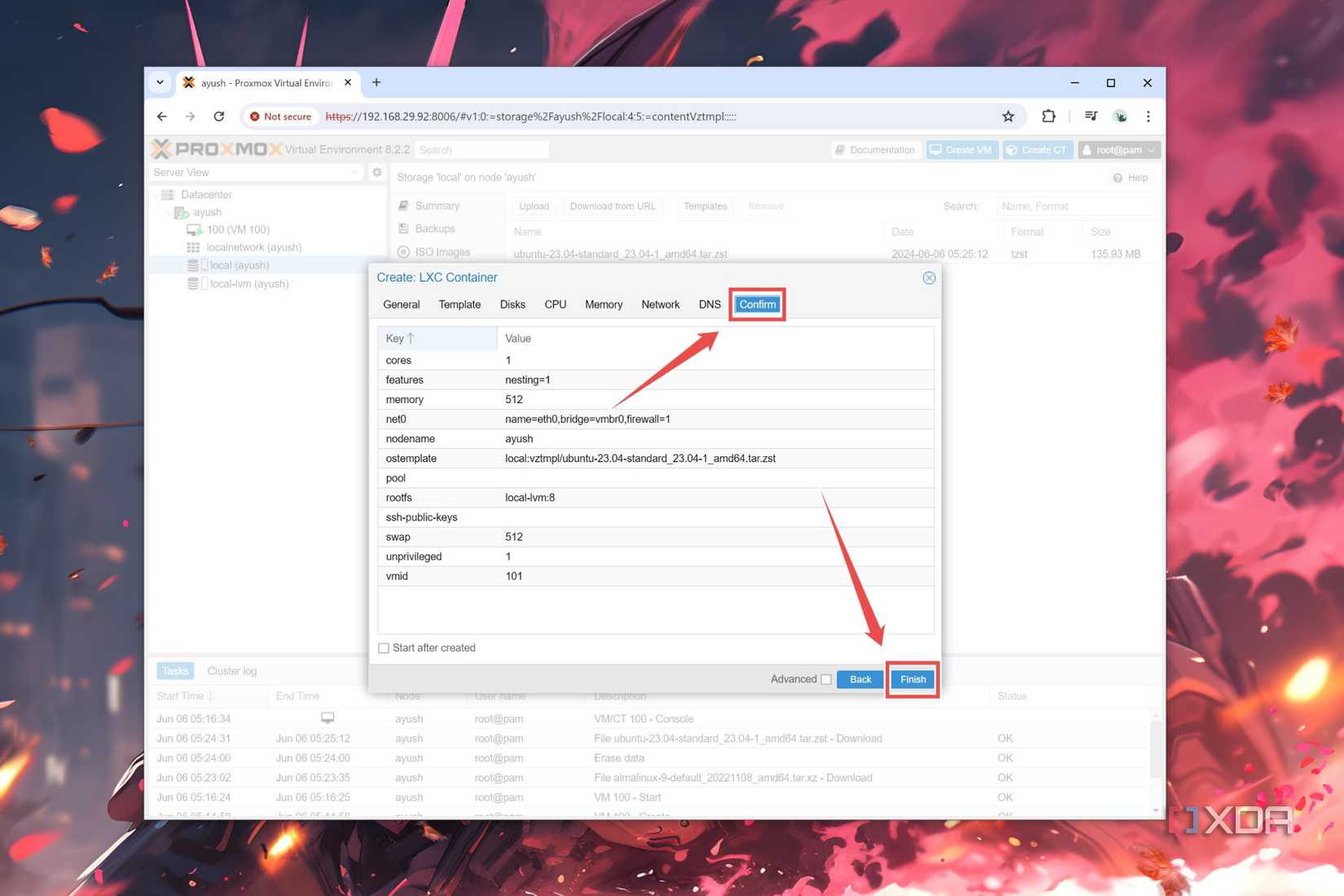1344x896 pixels.
Task: Open the gear icon beside Server View
Action: tap(376, 172)
